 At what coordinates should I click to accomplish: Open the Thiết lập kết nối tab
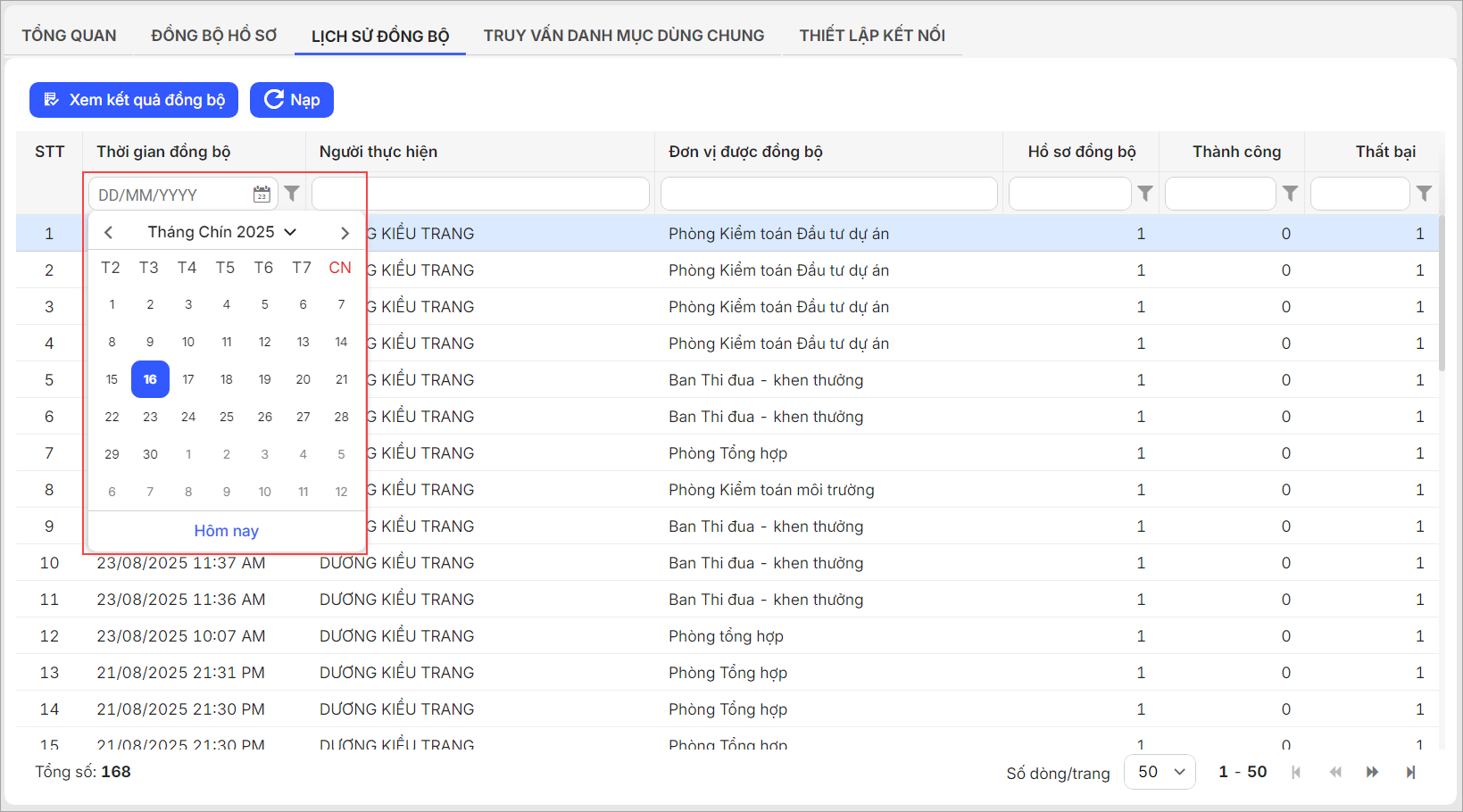871,36
